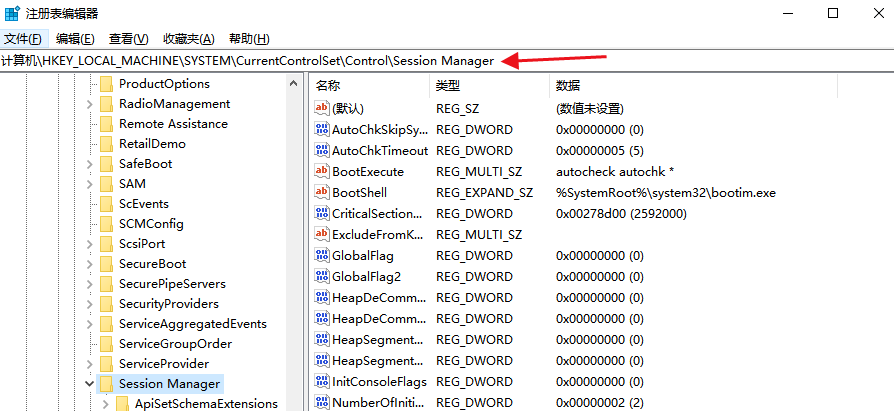
Task: Select the RetailDemo folder icon
Action: coord(107,144)
